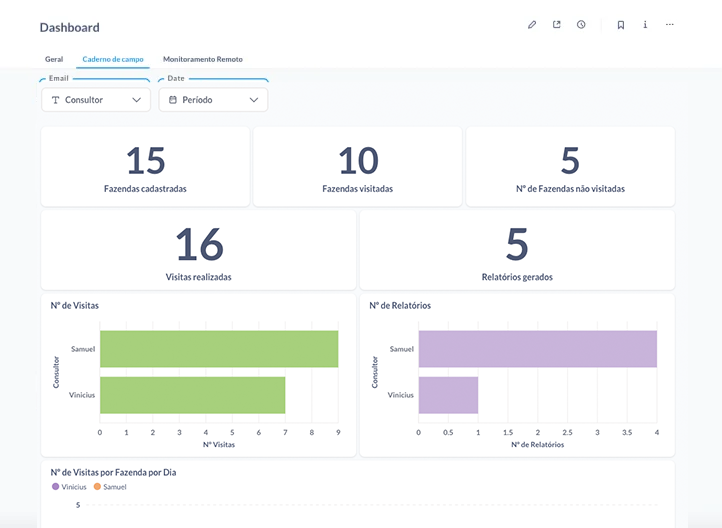Expand the Consultor email dropdown arrow
722x528 pixels.
(x=137, y=100)
